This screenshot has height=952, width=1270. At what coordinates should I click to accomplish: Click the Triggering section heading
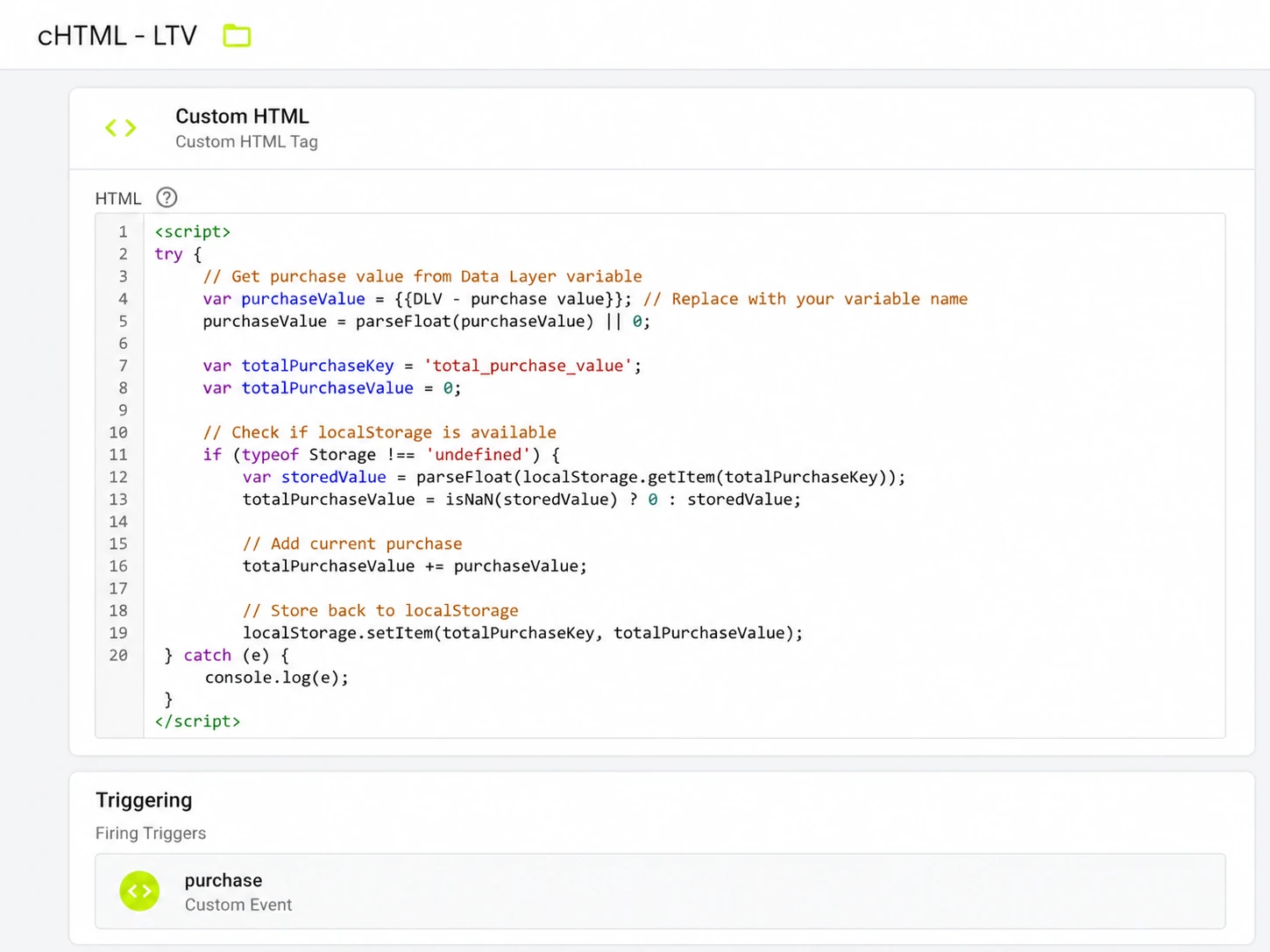coord(144,800)
